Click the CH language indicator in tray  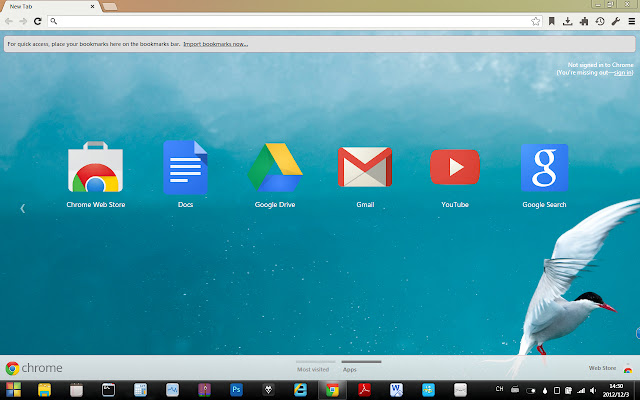point(499,389)
